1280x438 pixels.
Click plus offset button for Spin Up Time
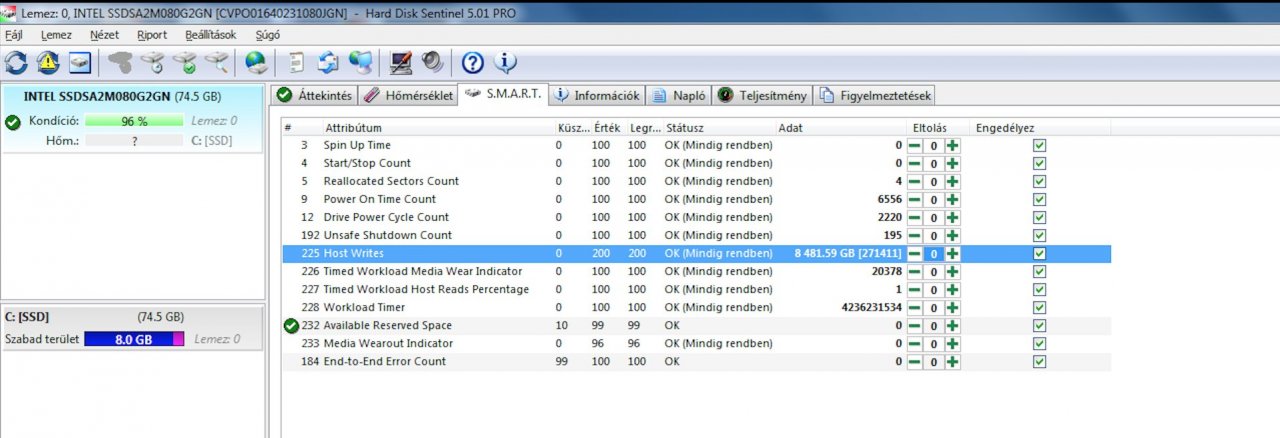pos(952,145)
